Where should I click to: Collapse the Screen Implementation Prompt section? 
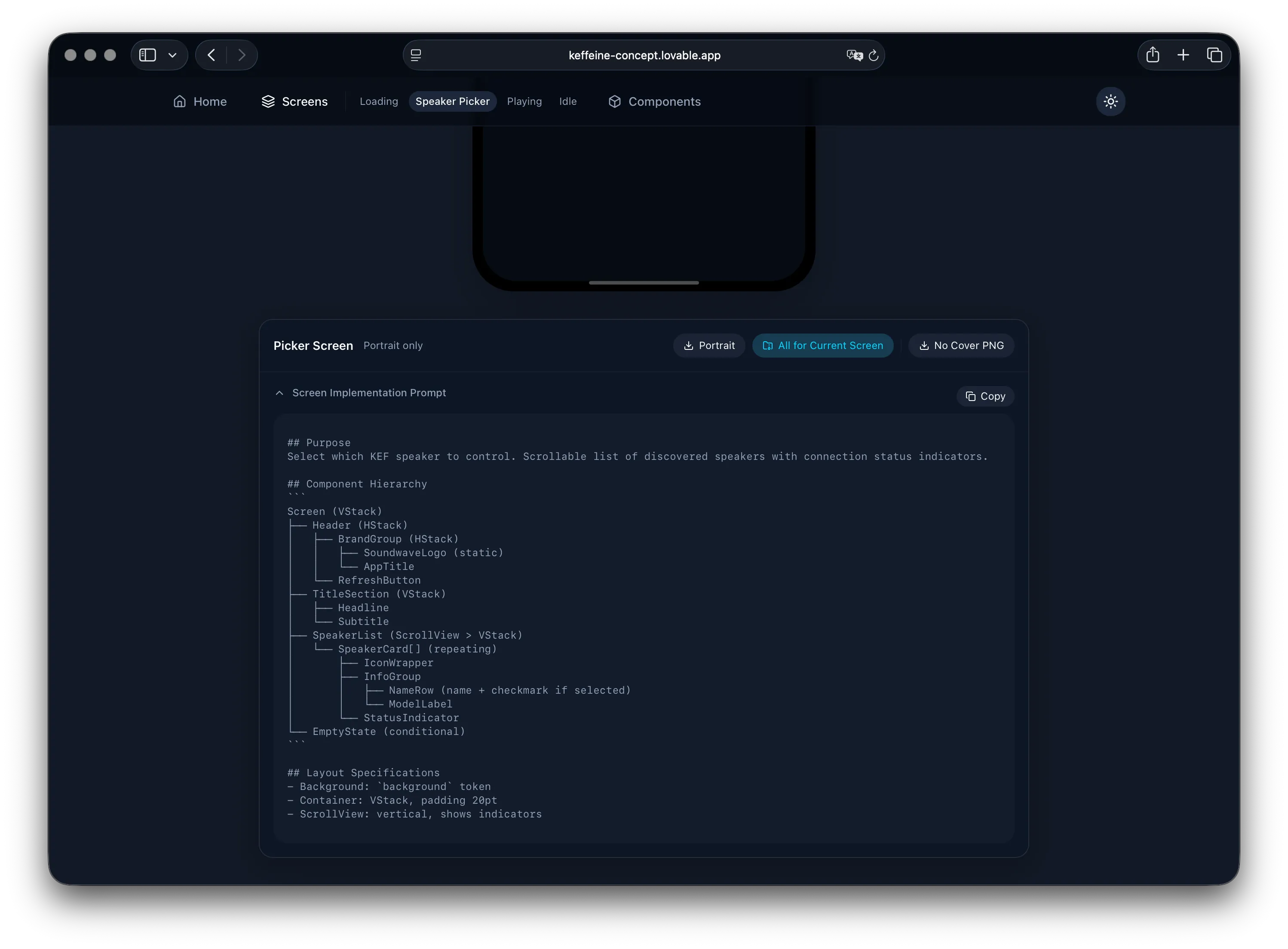[x=279, y=392]
